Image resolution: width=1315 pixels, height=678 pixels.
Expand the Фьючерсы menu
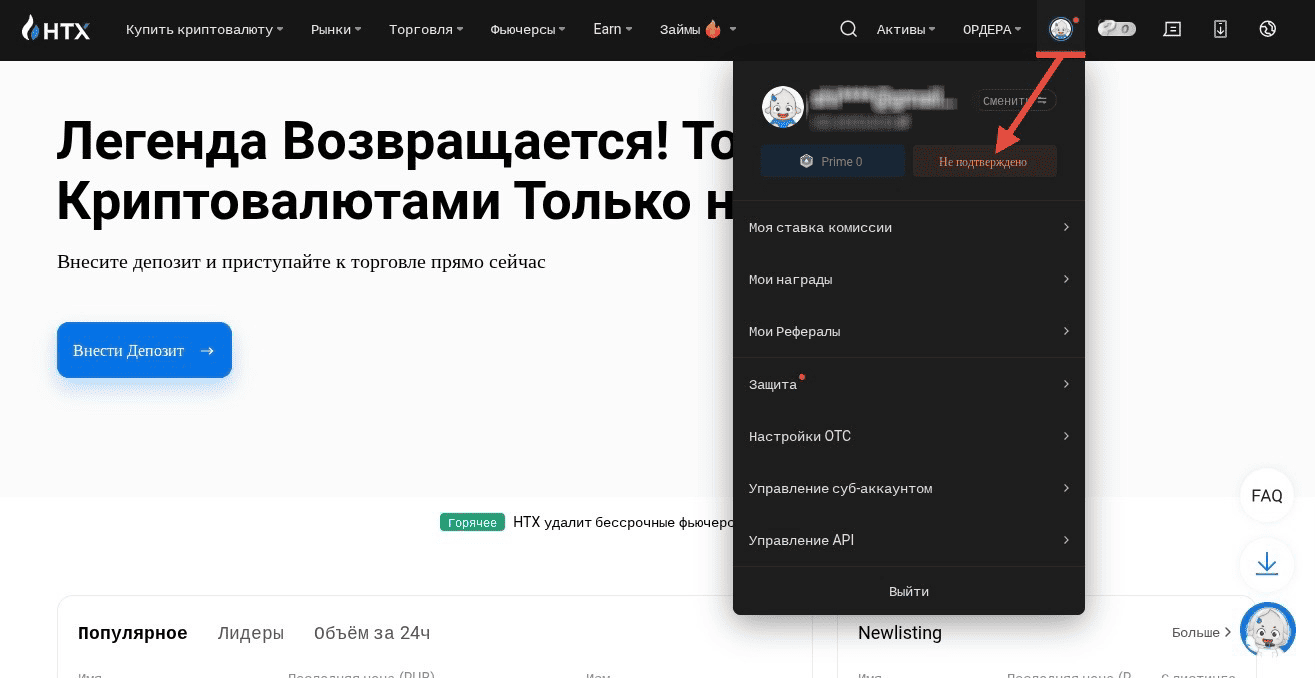pos(528,29)
